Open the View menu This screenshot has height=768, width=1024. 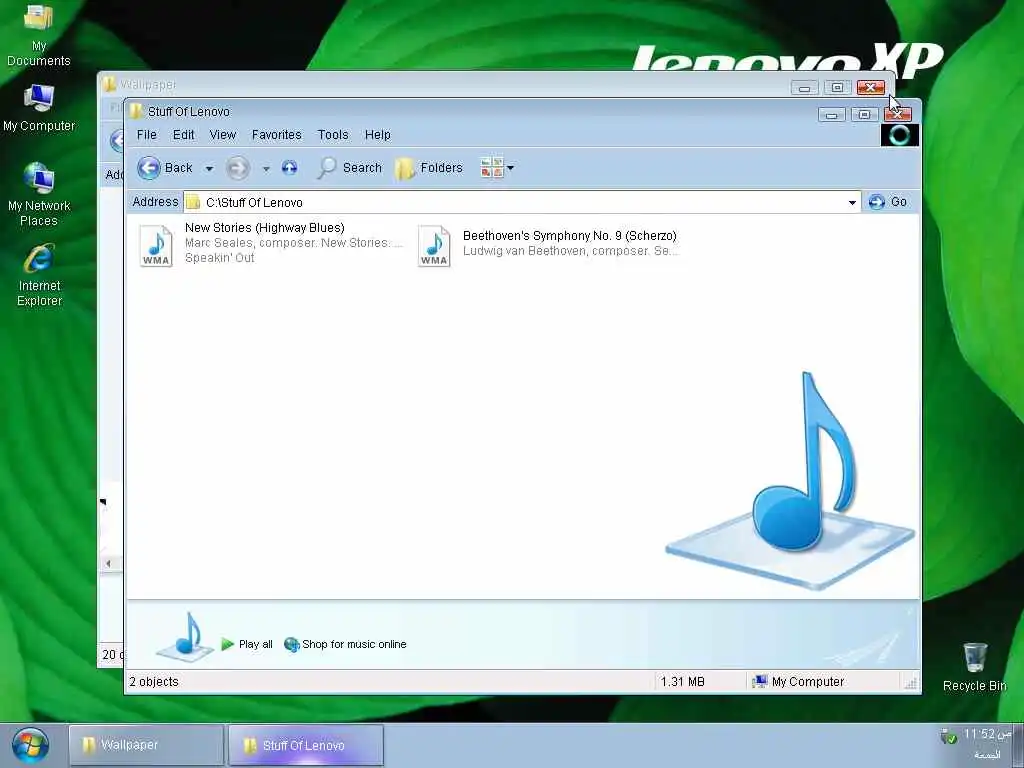tap(222, 135)
